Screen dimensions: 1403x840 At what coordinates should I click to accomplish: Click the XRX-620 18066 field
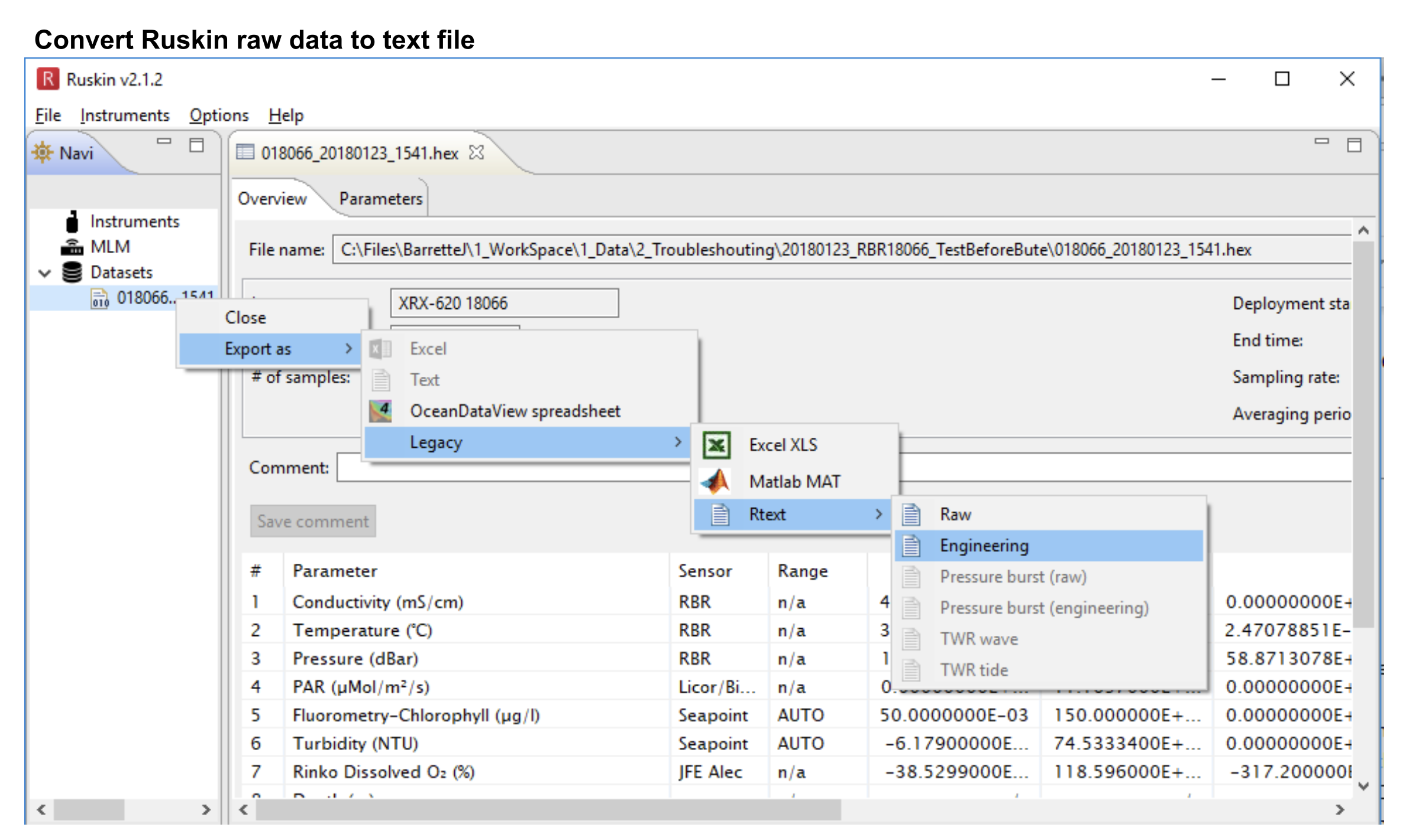point(505,303)
